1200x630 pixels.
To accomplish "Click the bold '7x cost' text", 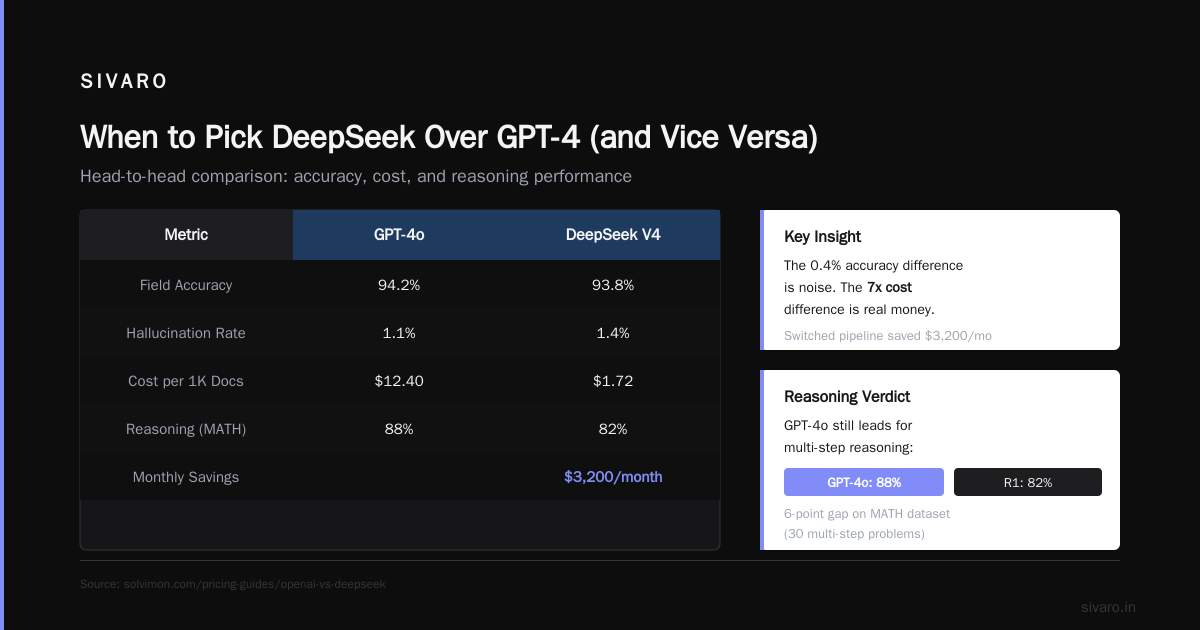I will click(889, 287).
